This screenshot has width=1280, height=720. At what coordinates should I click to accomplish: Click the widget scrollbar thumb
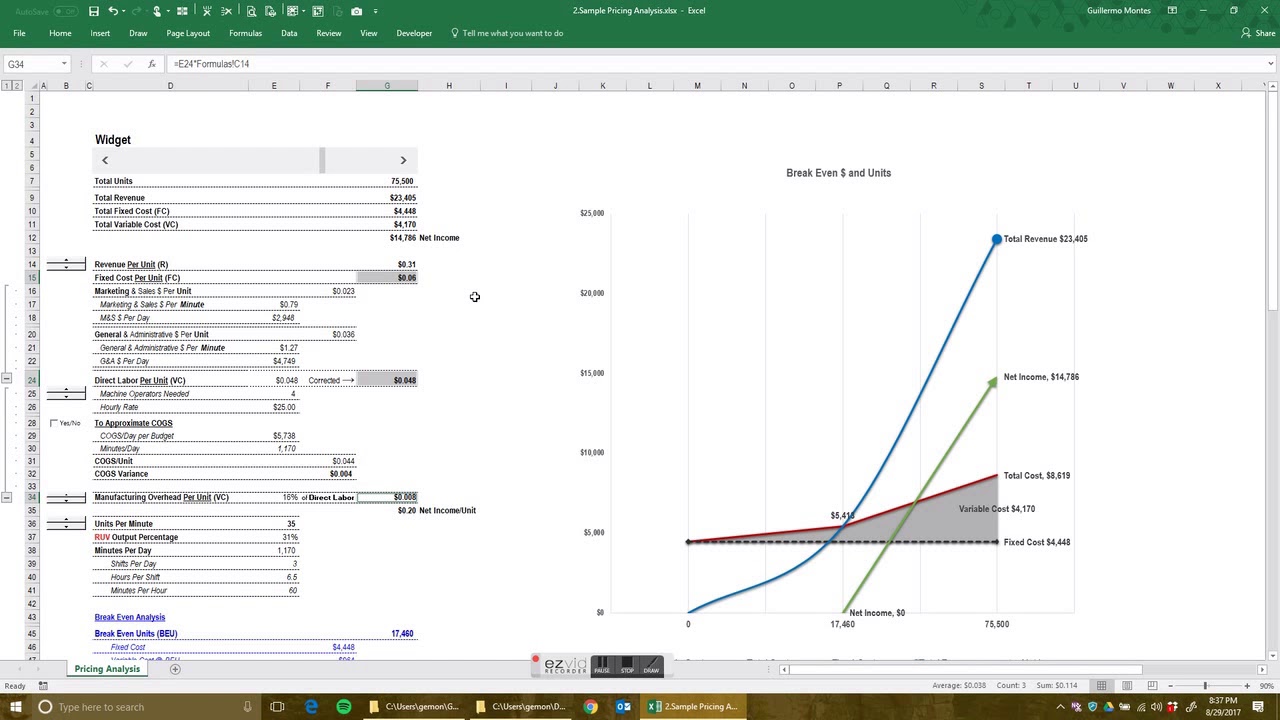322,160
